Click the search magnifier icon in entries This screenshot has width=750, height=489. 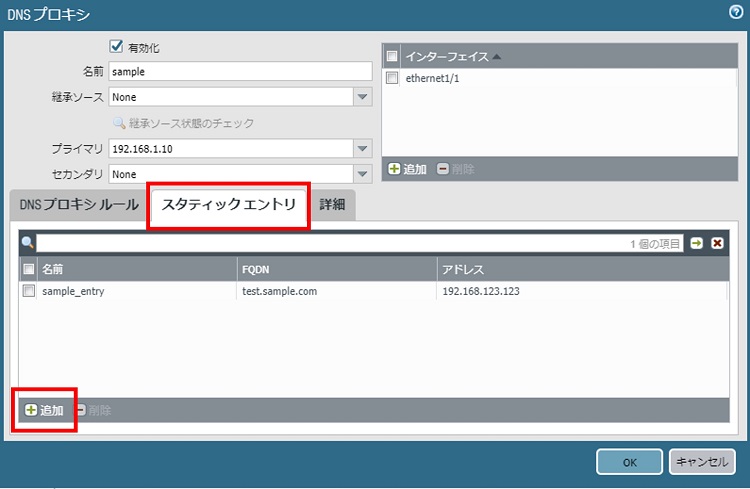28,243
